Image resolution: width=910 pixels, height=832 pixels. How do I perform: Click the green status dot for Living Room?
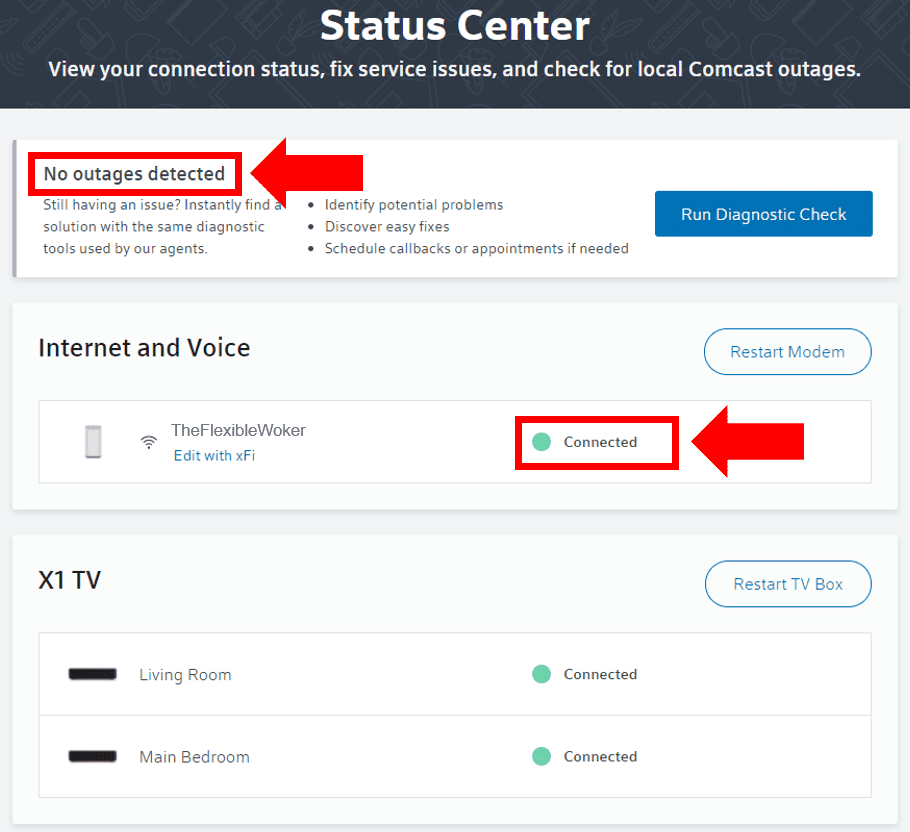pyautogui.click(x=541, y=674)
